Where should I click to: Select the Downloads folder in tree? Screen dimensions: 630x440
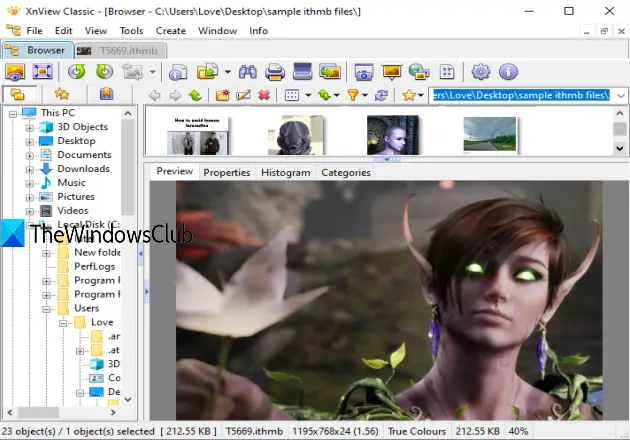click(83, 169)
